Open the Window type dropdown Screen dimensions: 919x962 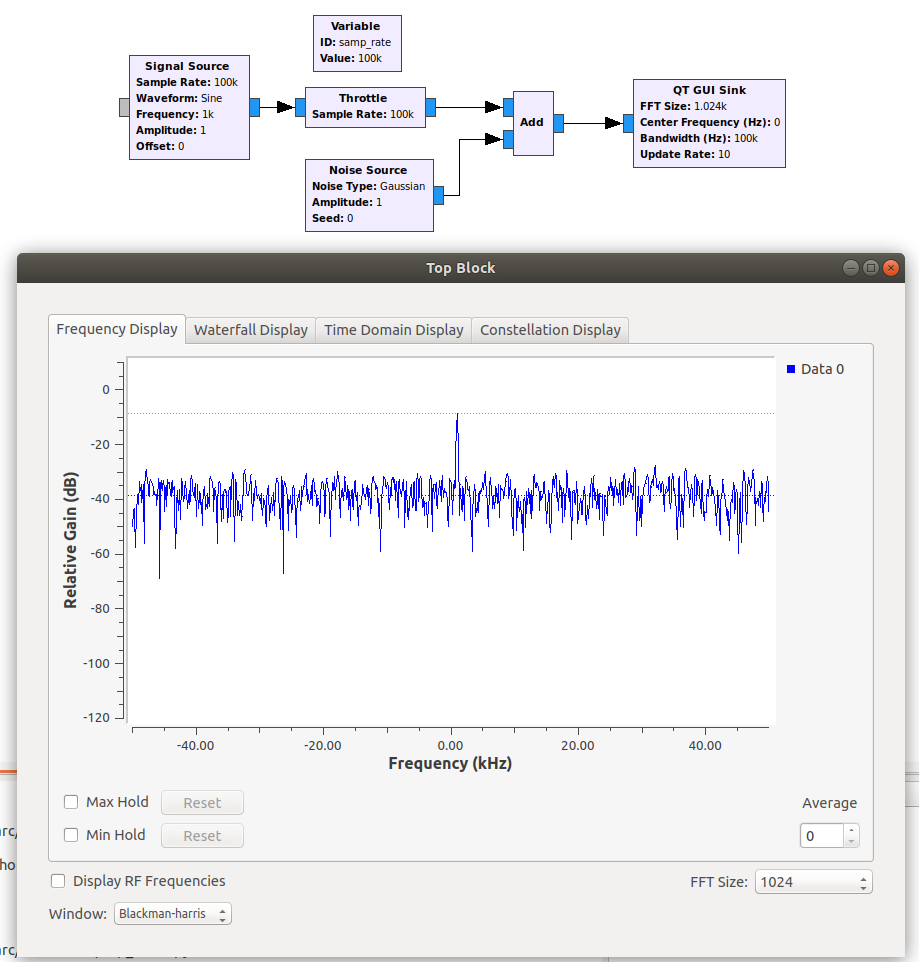click(x=172, y=914)
